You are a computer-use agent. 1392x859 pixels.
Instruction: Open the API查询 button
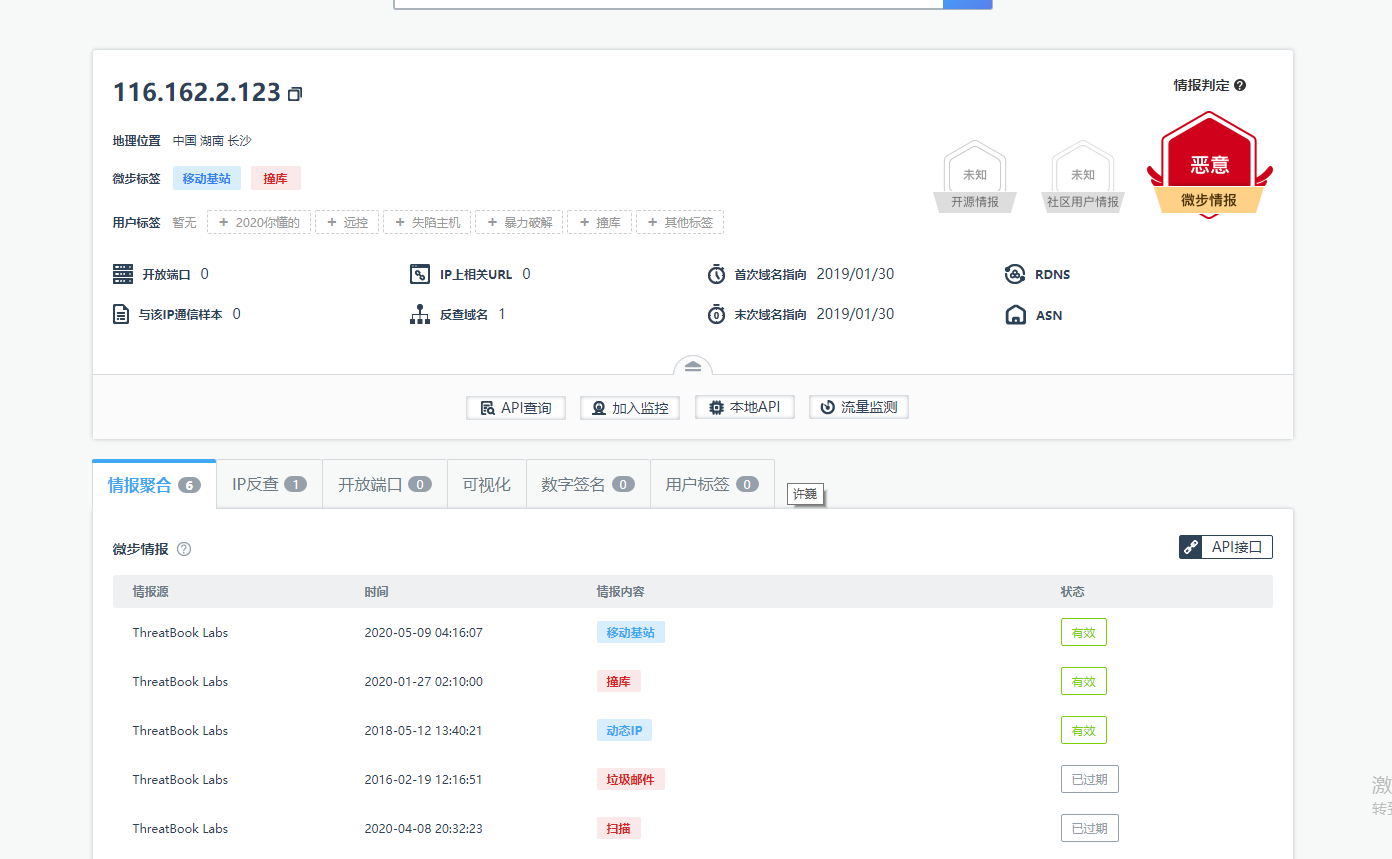point(516,408)
